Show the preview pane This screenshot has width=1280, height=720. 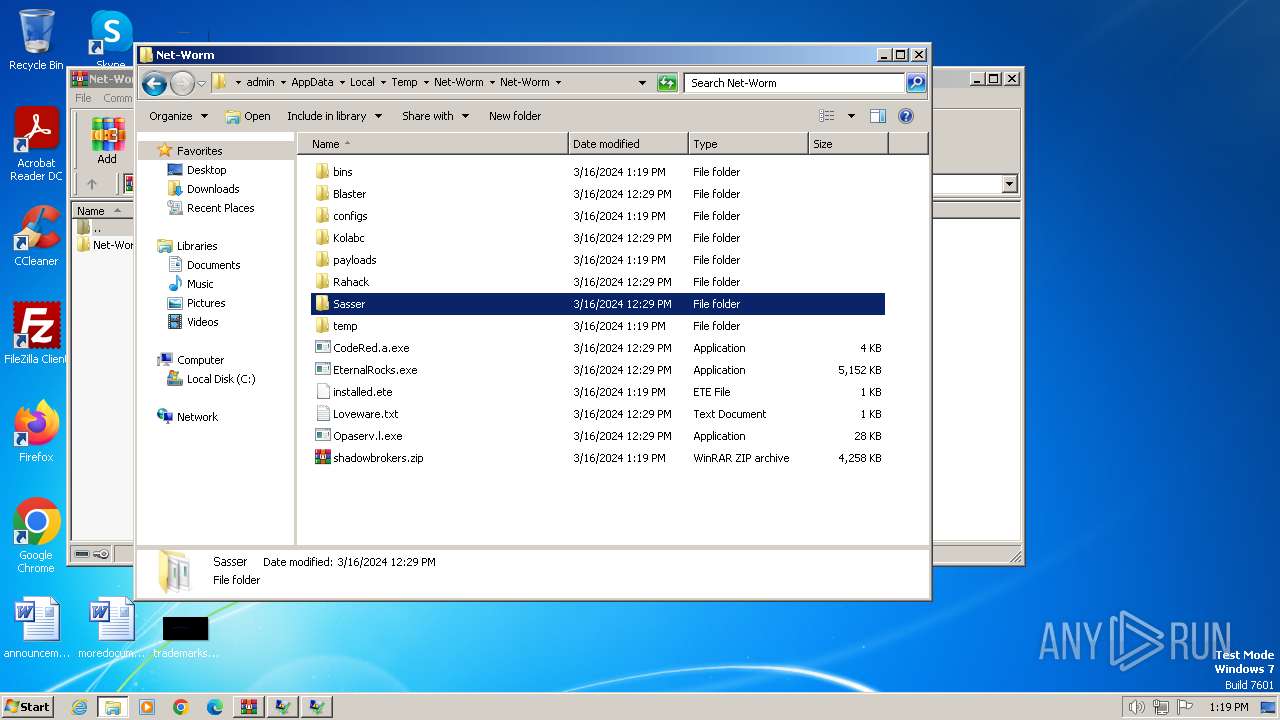tap(877, 116)
